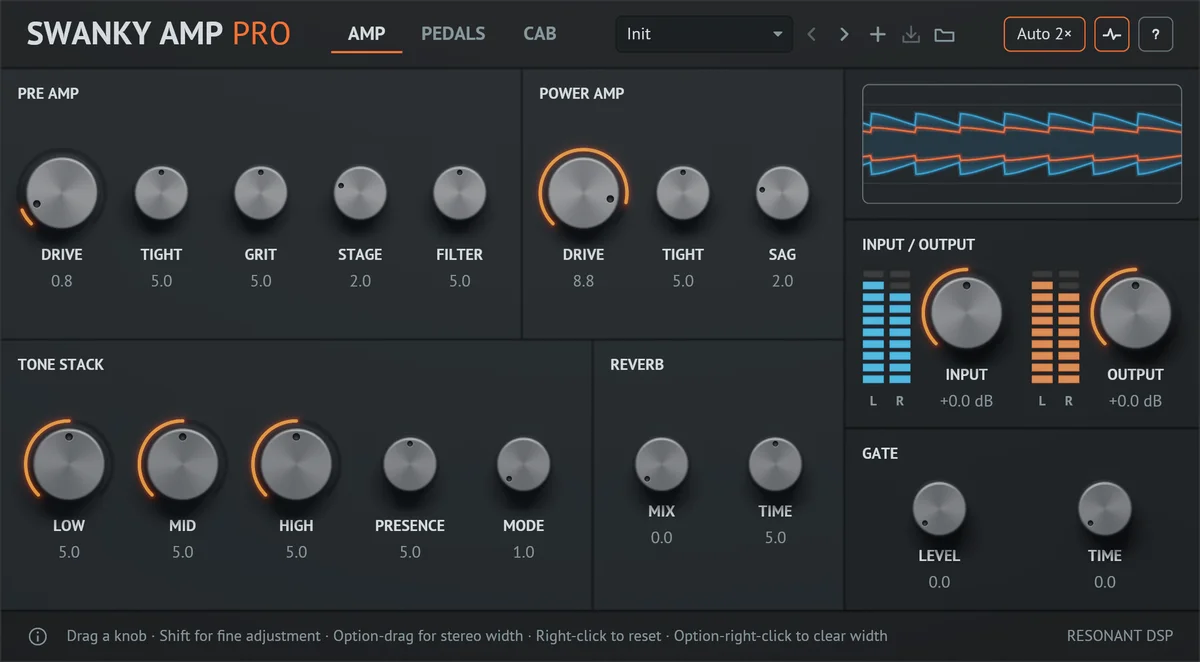The height and width of the screenshot is (662, 1200).
Task: Click the Pre Amp TIGHT knob
Action: coord(161,193)
